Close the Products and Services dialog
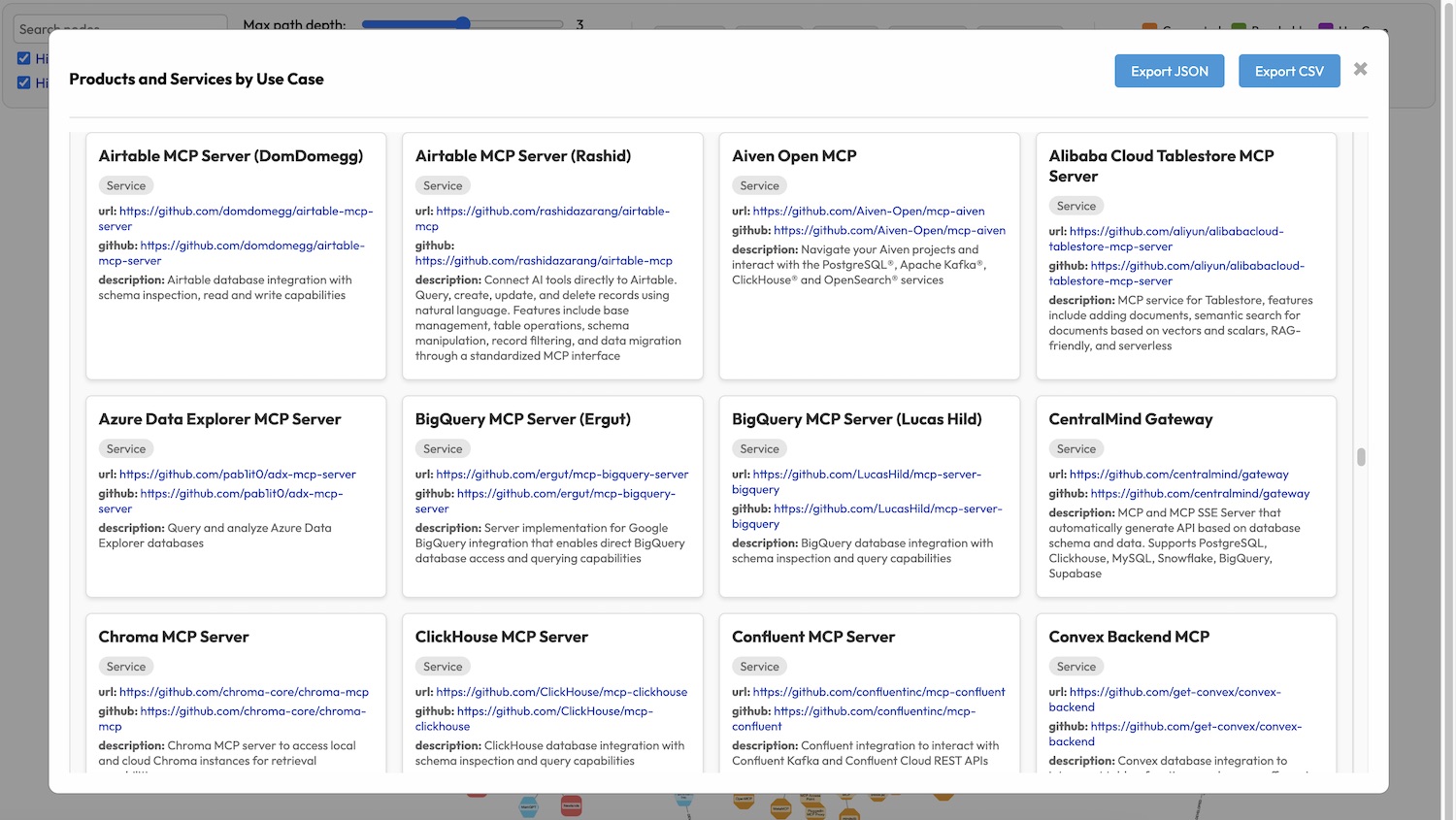 1360,69
